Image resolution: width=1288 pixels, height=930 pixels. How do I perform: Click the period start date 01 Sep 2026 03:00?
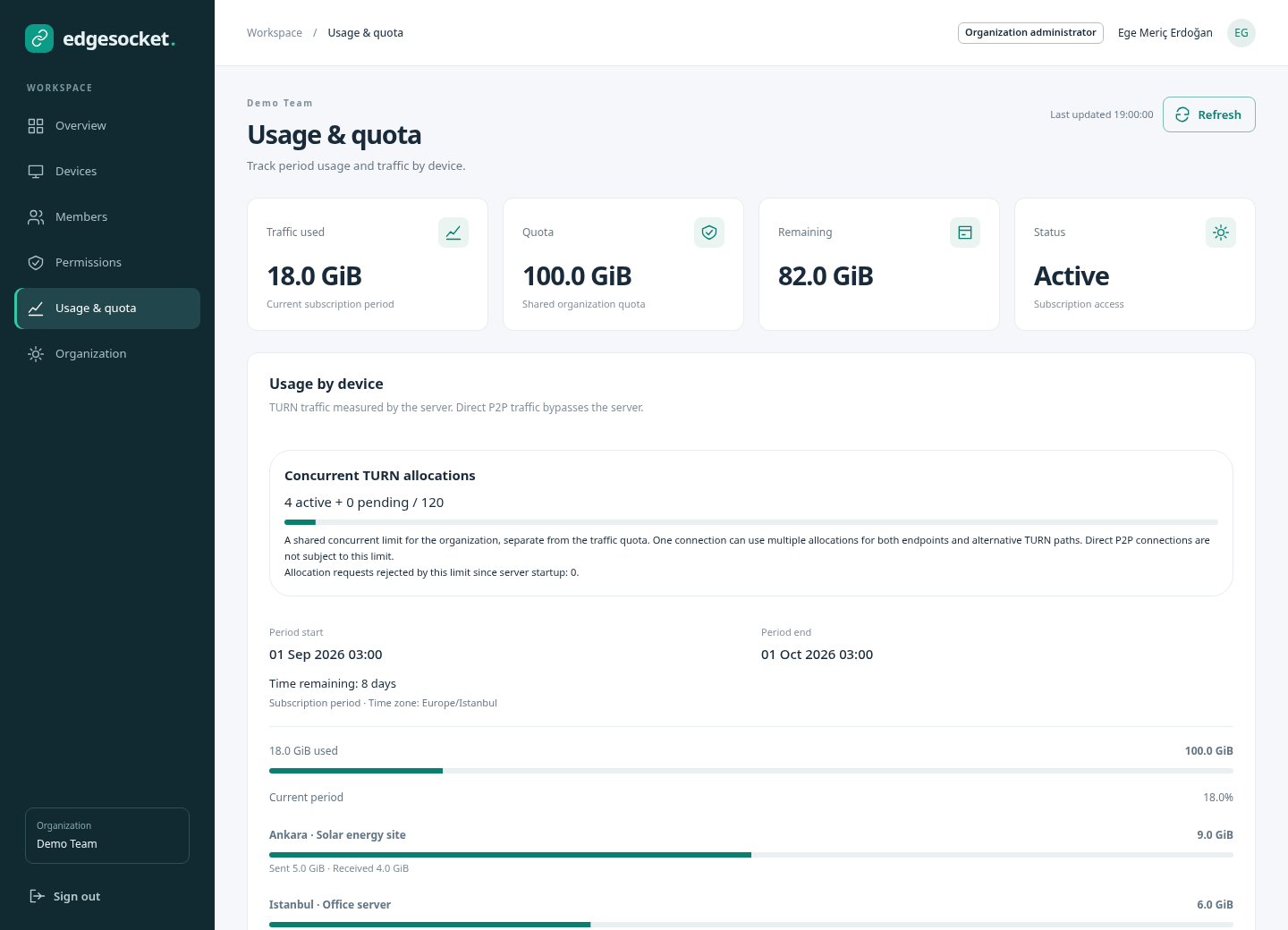pyautogui.click(x=326, y=655)
